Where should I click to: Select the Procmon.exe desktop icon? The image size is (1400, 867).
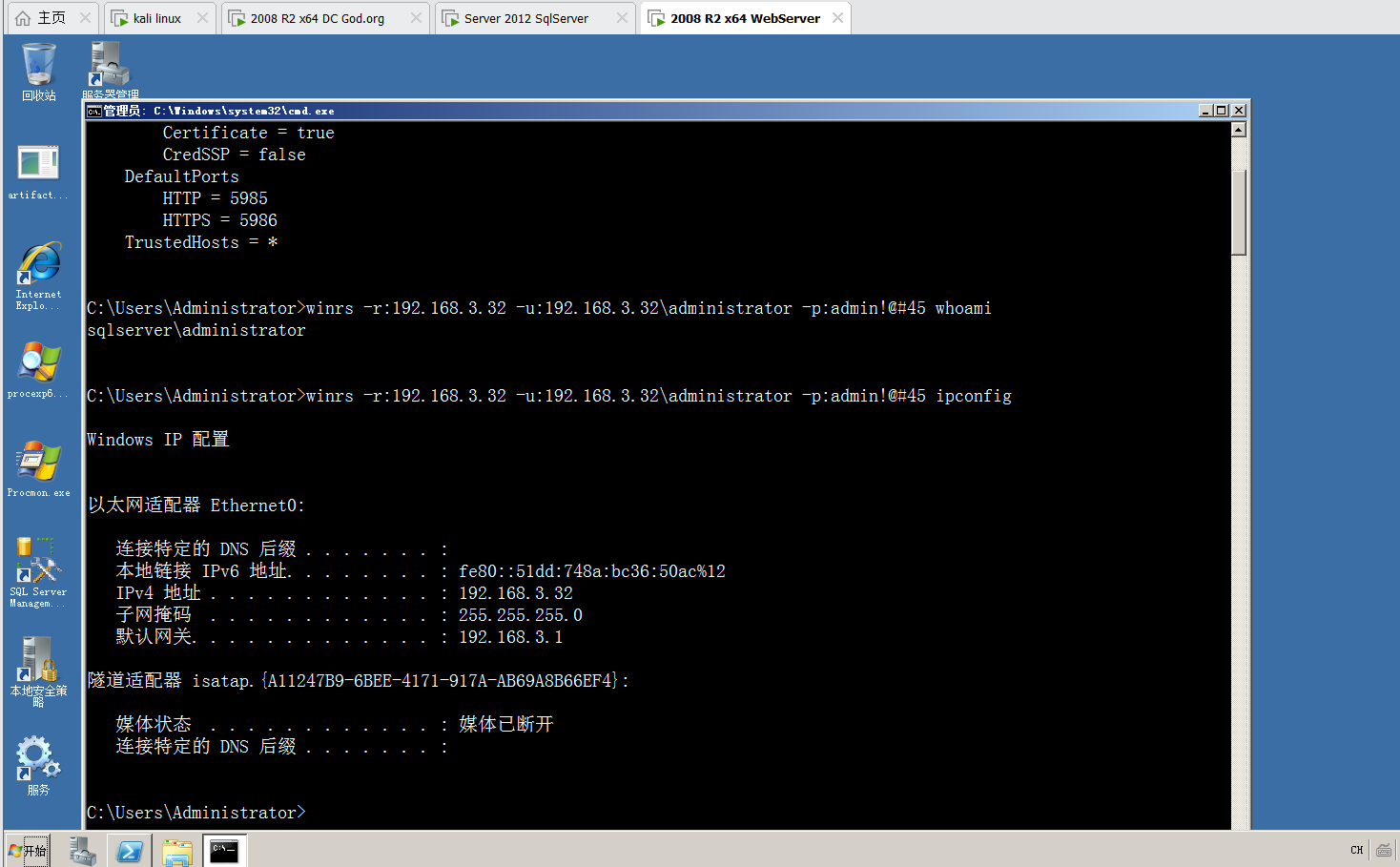click(38, 469)
